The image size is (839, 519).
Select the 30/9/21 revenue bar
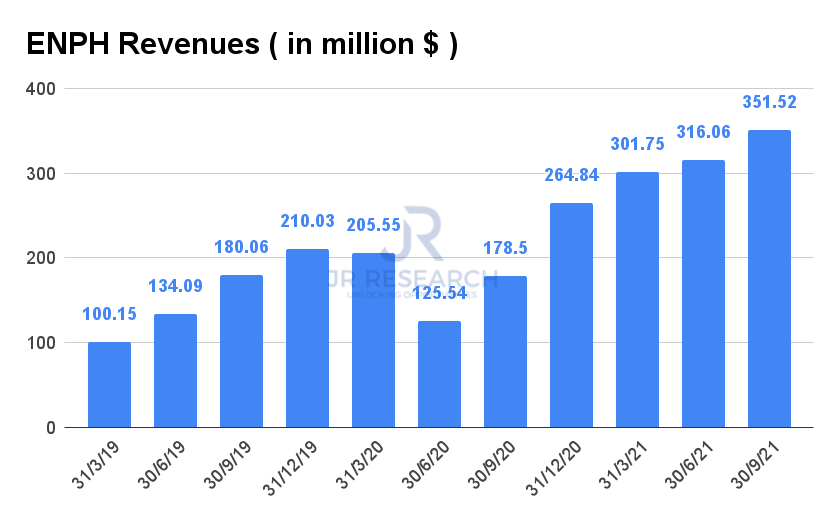point(769,279)
